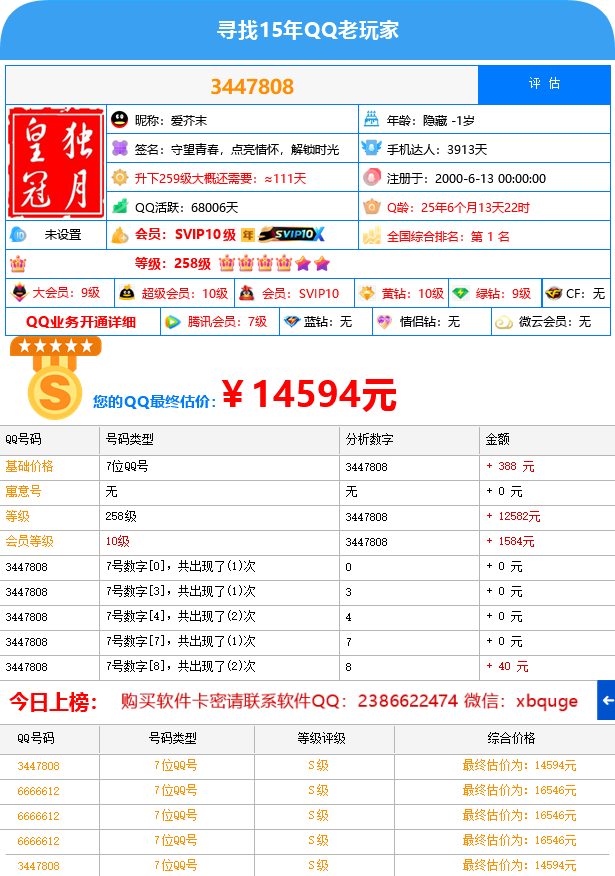Image resolution: width=615 pixels, height=876 pixels.
Task: Click the 黄钻 diamond icon
Action: 367,293
